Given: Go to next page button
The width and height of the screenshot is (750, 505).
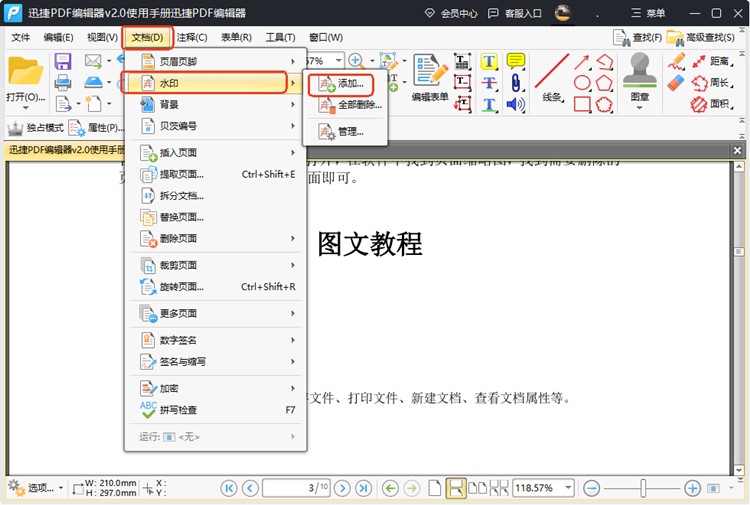Looking at the screenshot, I should click(342, 488).
